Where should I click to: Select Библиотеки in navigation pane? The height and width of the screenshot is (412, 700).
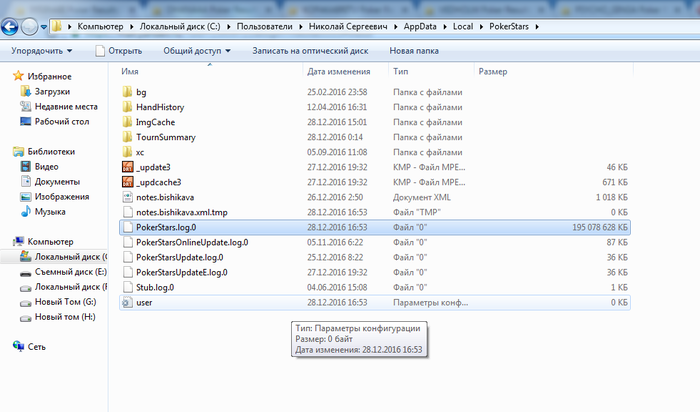pos(51,152)
